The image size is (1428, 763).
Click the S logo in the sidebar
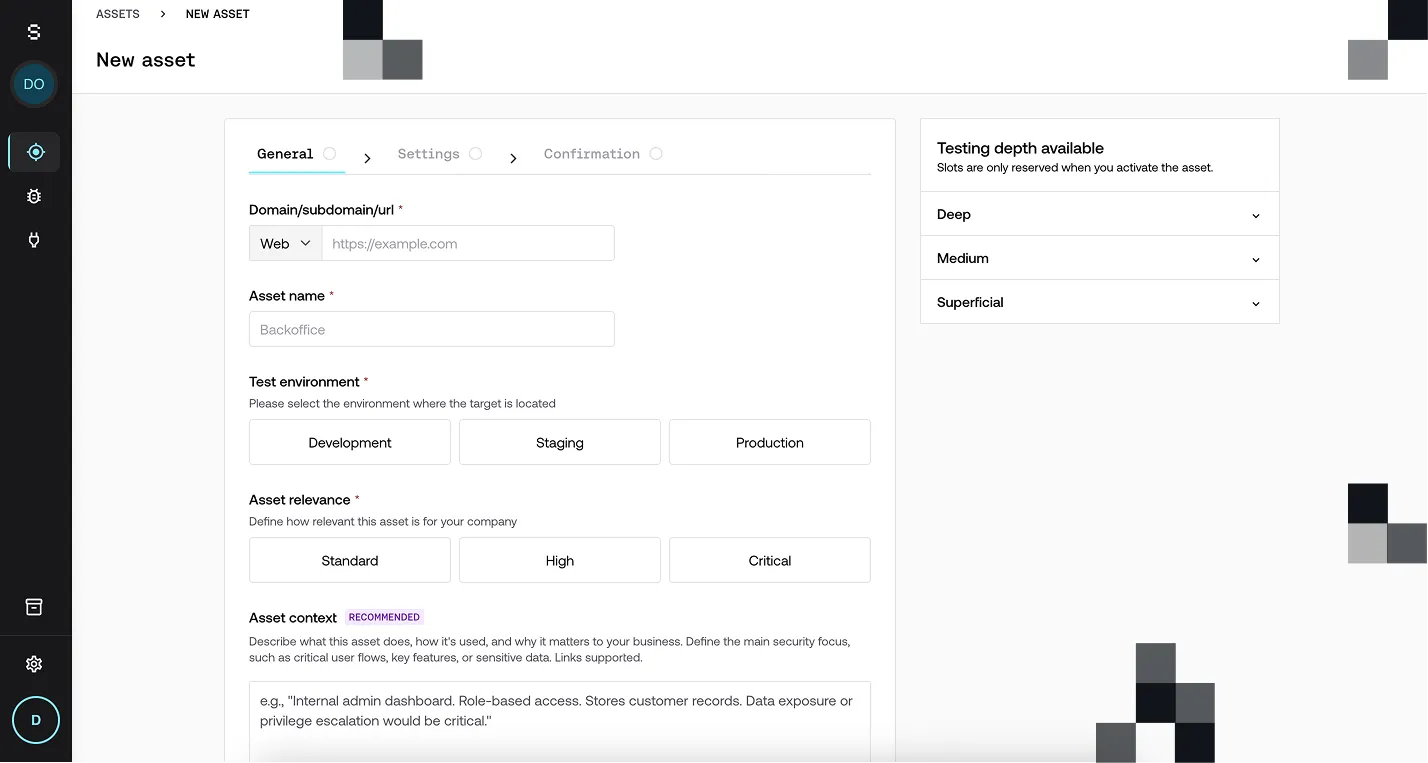(x=34, y=32)
